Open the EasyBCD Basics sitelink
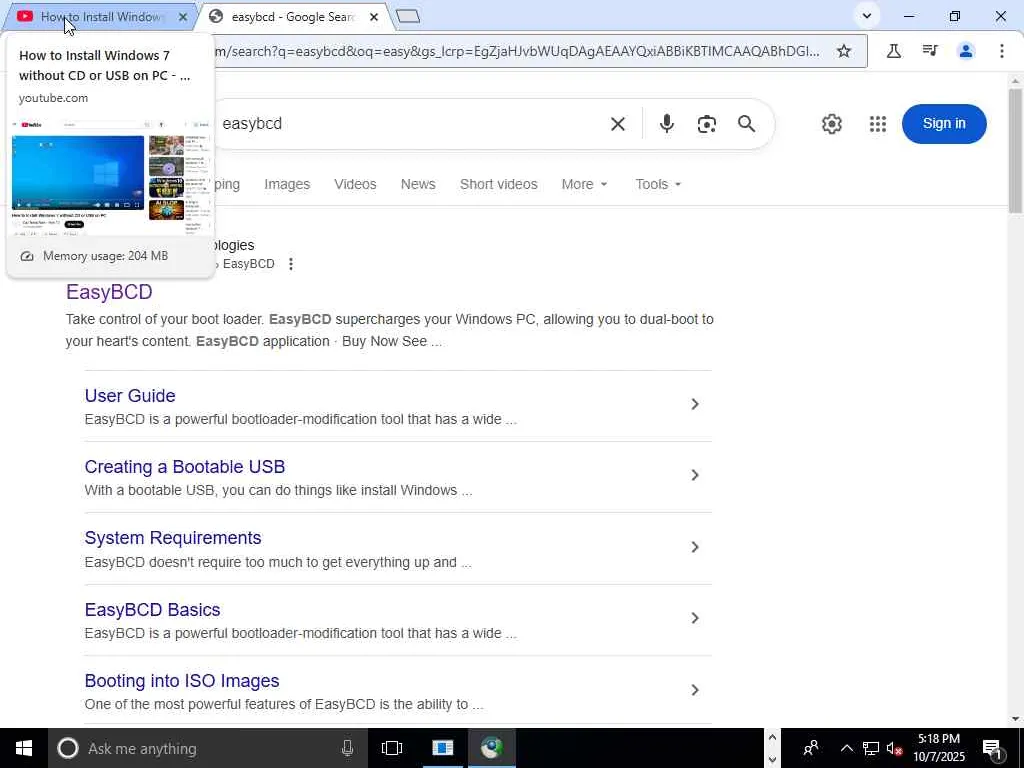This screenshot has height=768, width=1024. 152,610
